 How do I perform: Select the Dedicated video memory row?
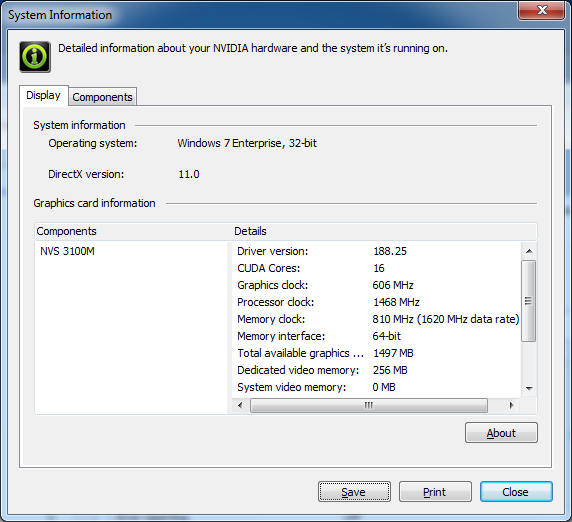click(x=376, y=370)
